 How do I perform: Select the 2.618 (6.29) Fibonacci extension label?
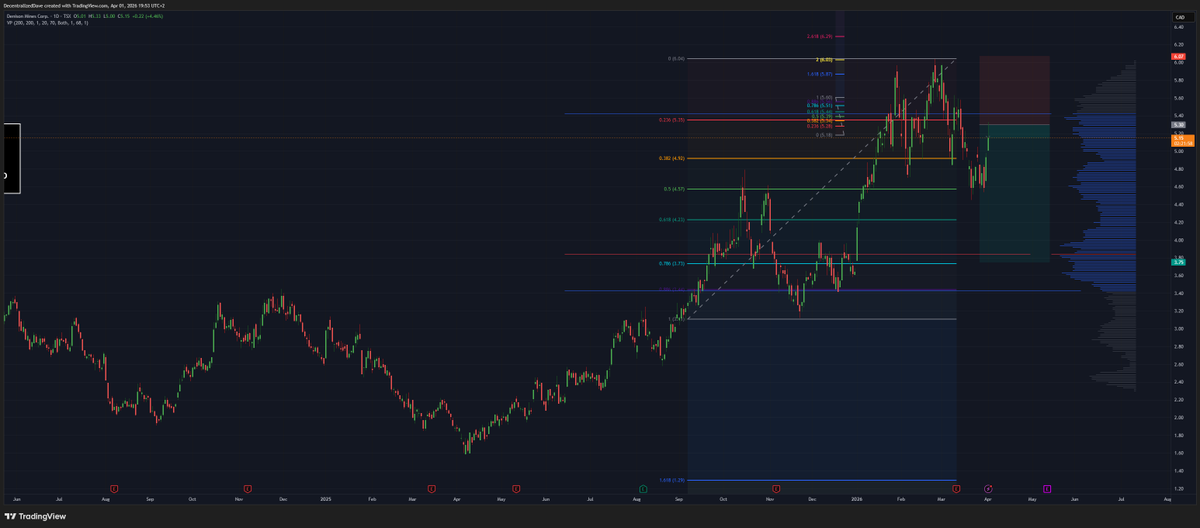819,37
